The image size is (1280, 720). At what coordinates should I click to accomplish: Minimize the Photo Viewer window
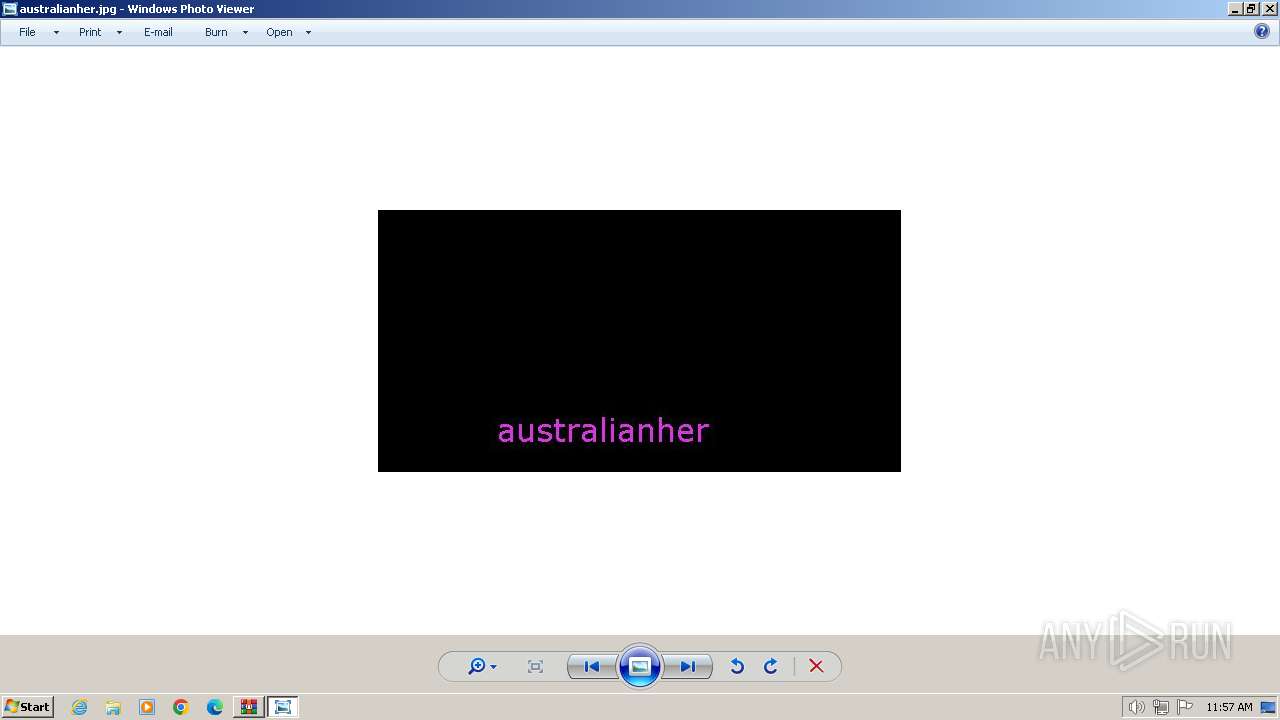tap(1235, 9)
